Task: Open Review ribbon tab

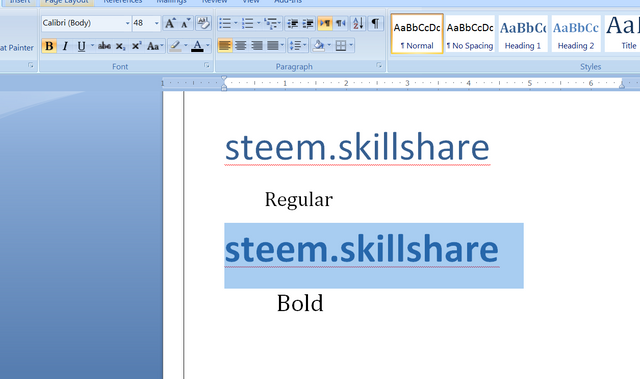Action: click(x=214, y=2)
